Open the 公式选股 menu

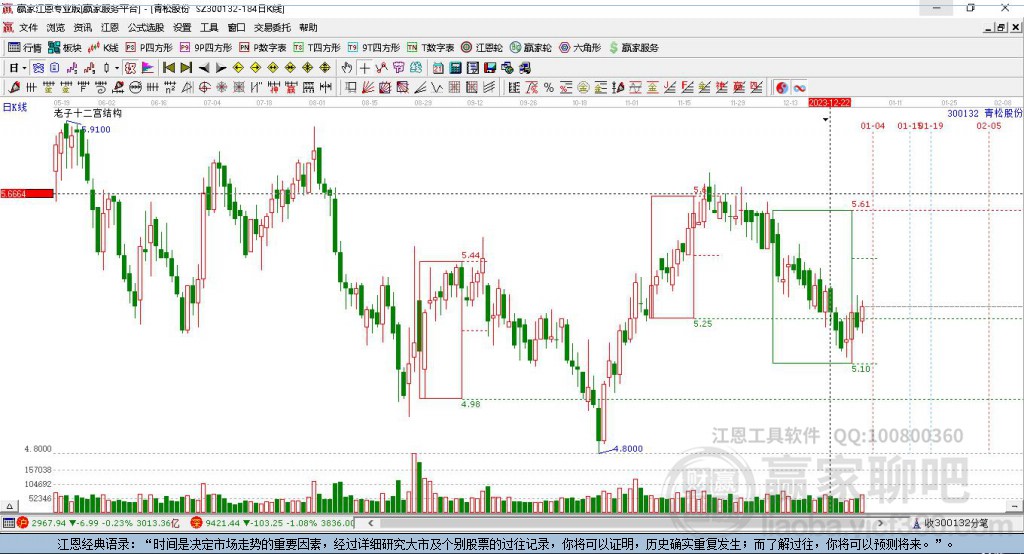[x=146, y=27]
